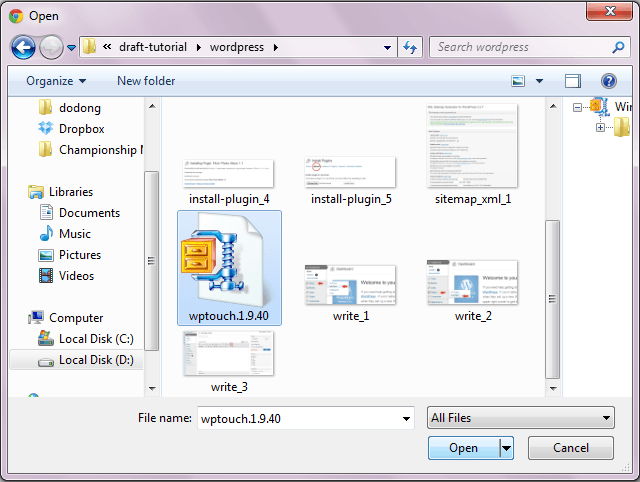This screenshot has height=482, width=640.
Task: Click the sidebar scroll down arrow
Action: 152,389
